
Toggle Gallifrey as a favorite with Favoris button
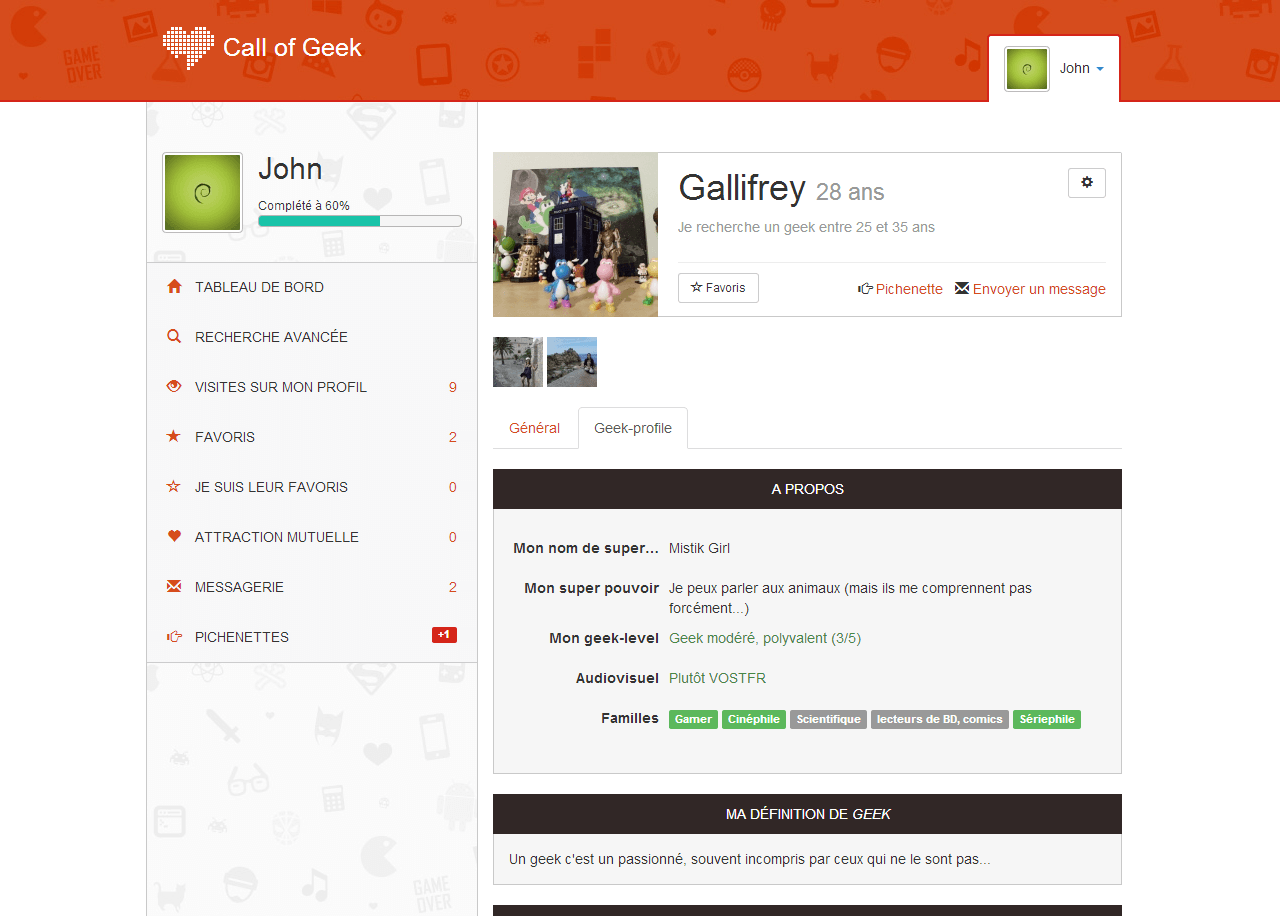click(x=718, y=288)
